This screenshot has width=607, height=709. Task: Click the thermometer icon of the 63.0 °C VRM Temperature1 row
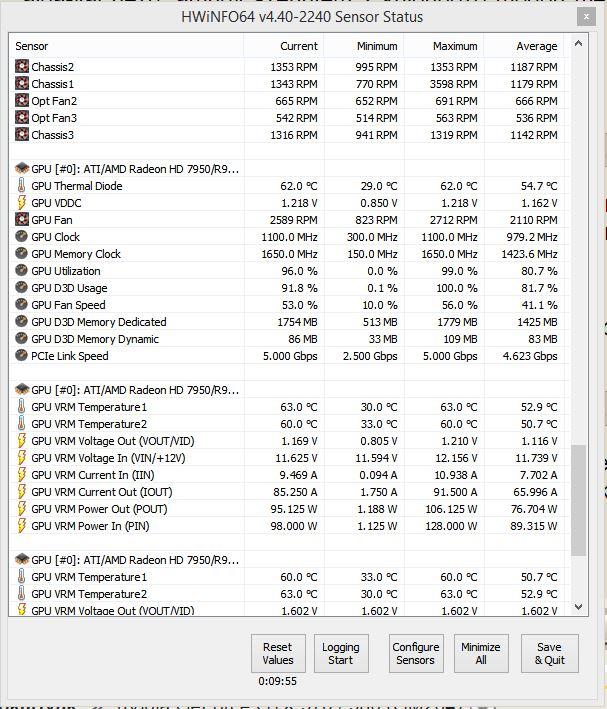(x=21, y=406)
